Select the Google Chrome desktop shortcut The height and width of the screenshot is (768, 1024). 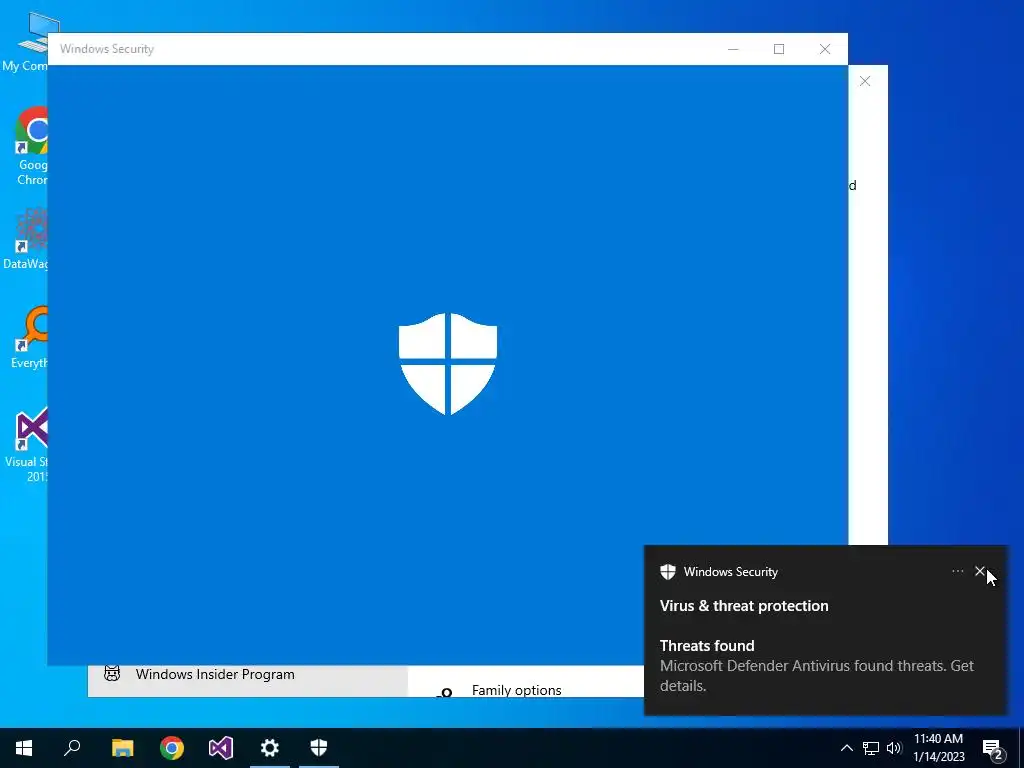(31, 146)
